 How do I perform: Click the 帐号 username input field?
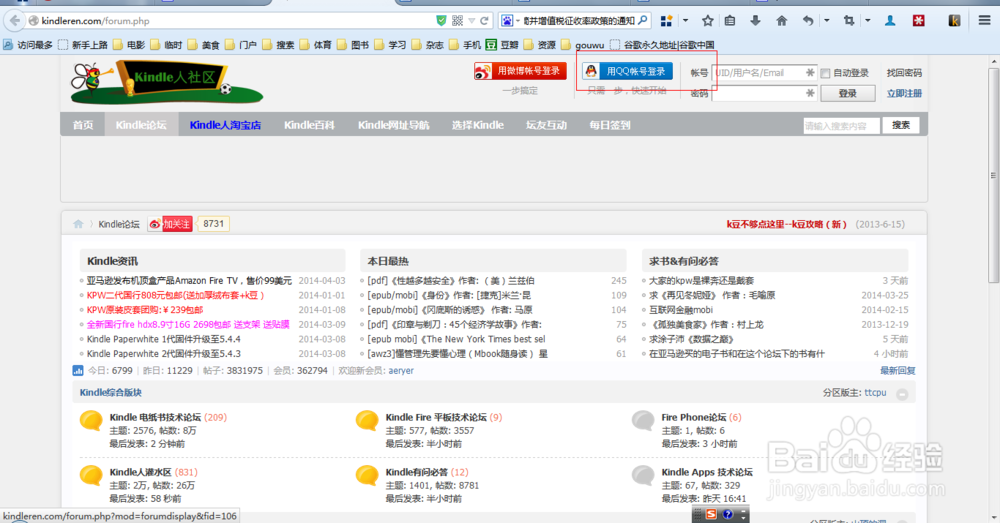[x=765, y=73]
